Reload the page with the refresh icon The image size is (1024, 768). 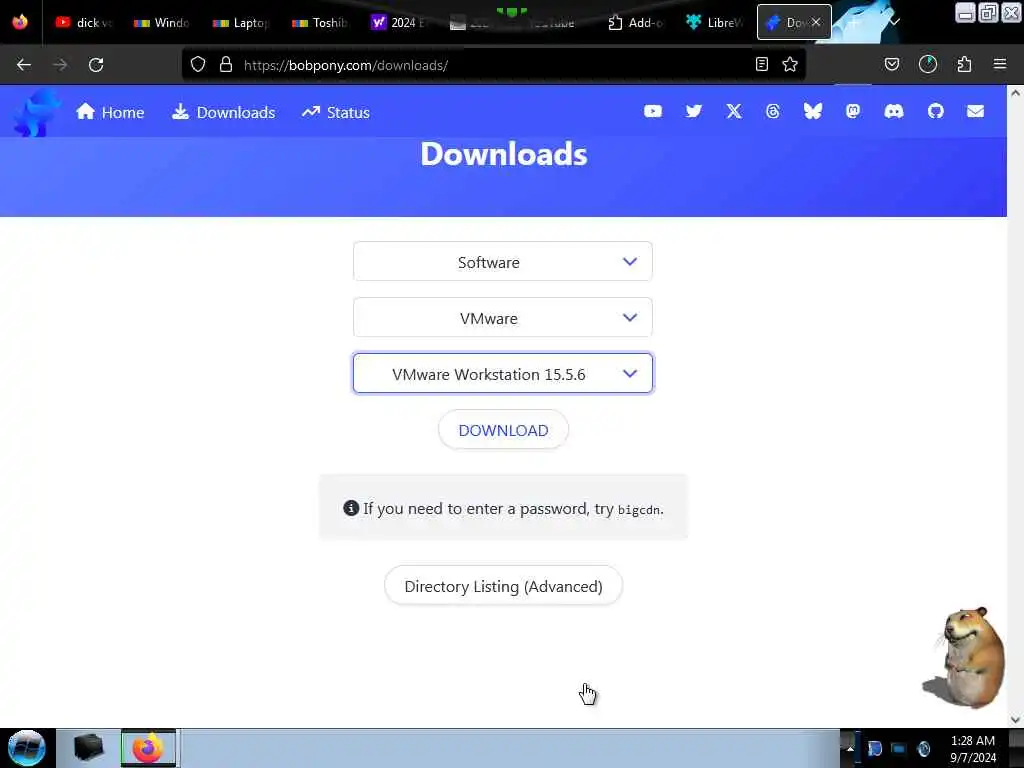click(96, 65)
